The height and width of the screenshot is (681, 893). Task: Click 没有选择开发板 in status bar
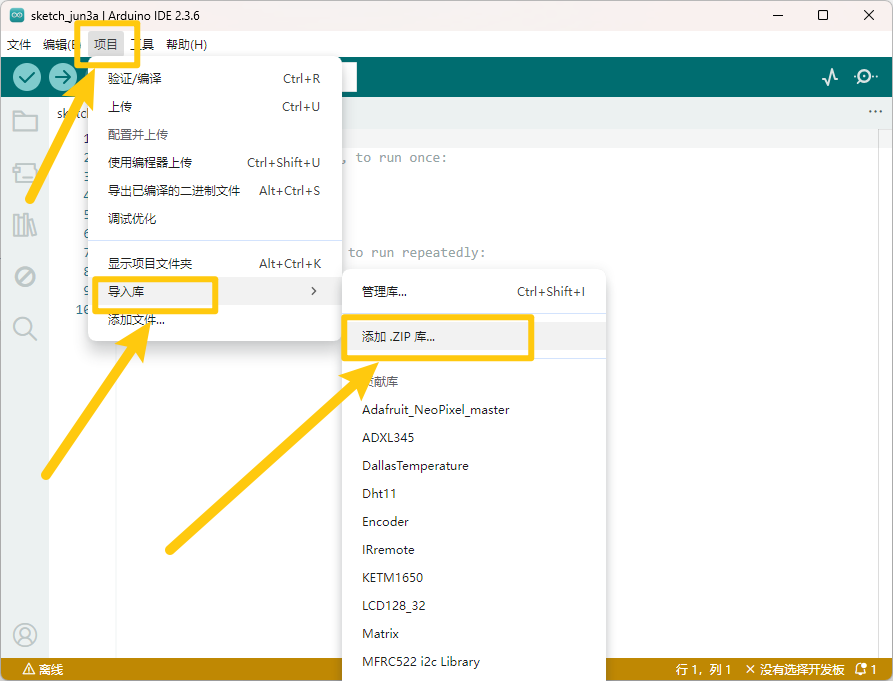pyautogui.click(x=794, y=670)
